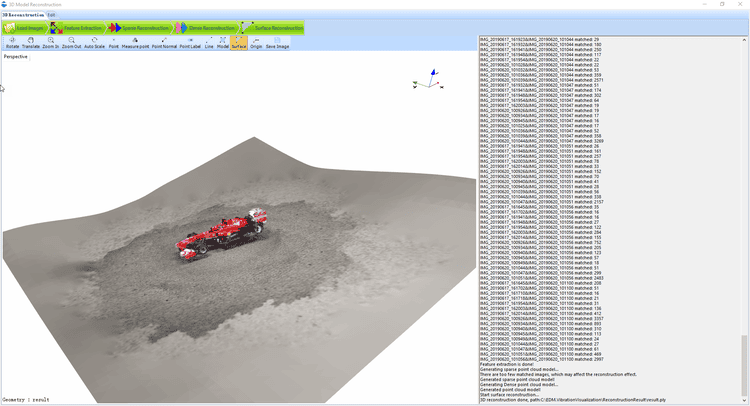Toggle Point display mode
This screenshot has height=406, width=750.
click(113, 43)
